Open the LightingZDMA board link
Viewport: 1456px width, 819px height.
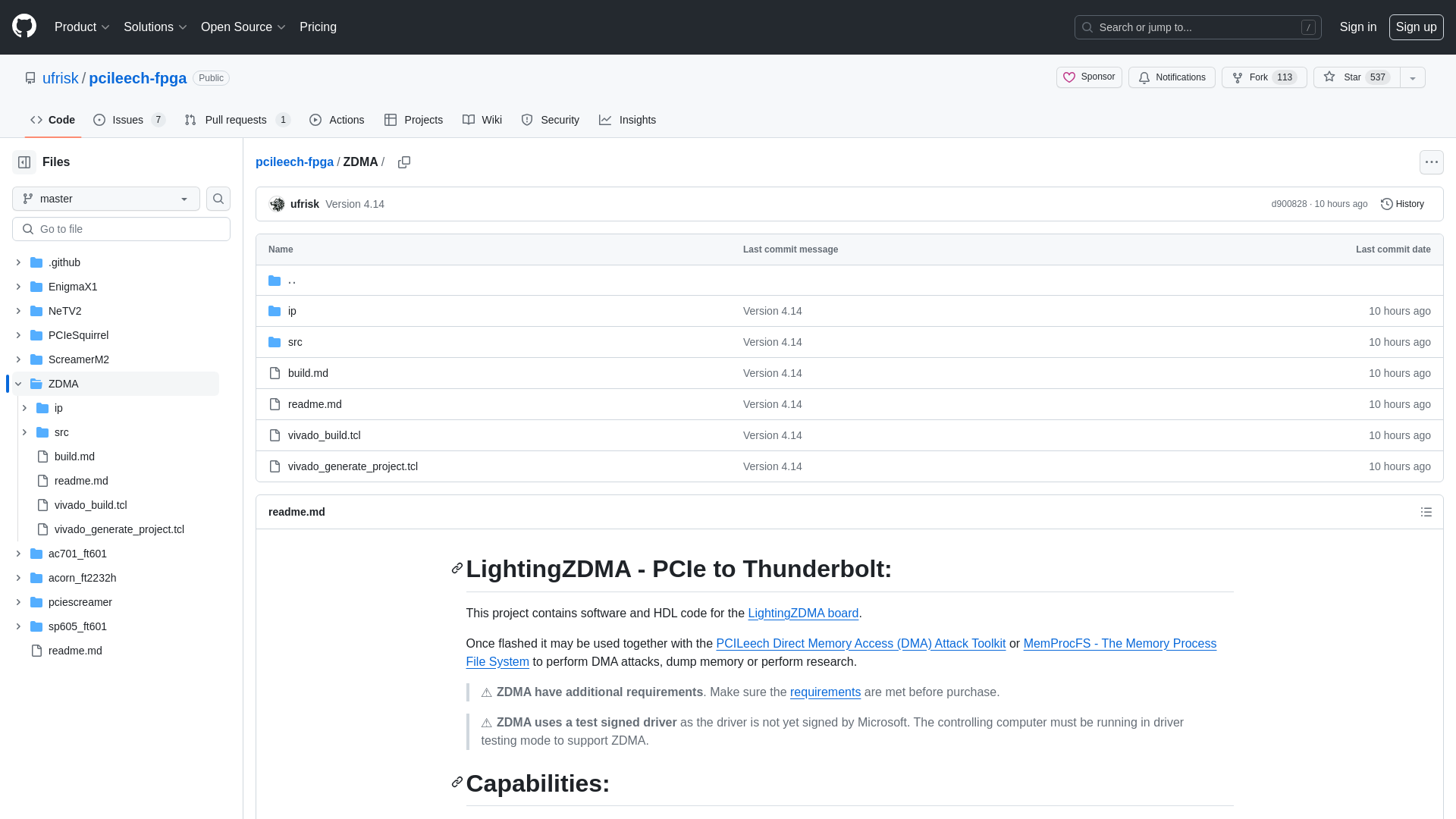point(803,613)
